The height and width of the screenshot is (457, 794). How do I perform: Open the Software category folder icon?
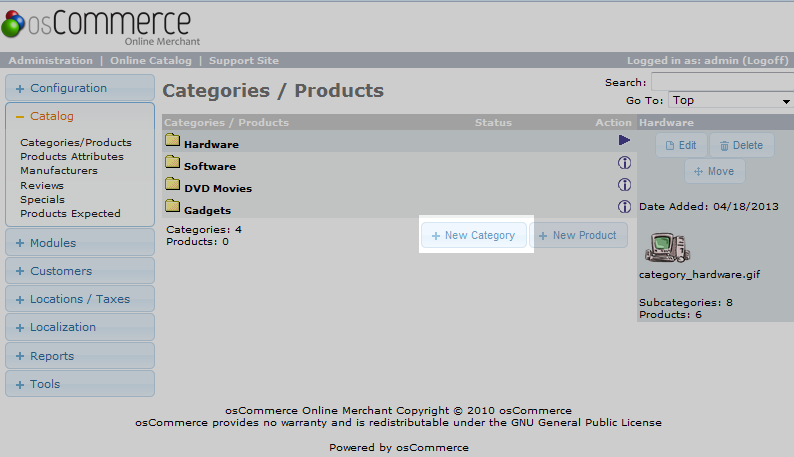[x=172, y=164]
